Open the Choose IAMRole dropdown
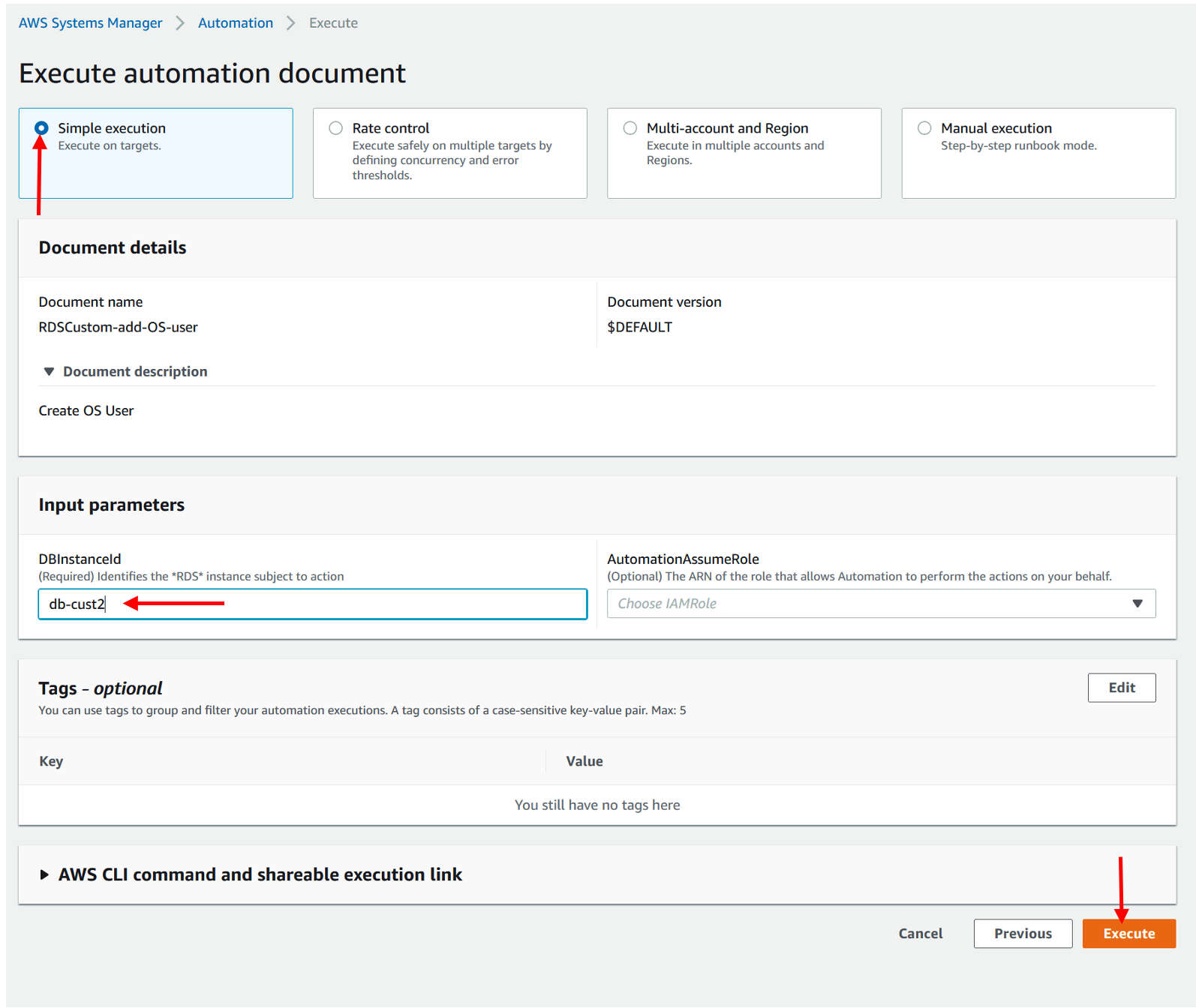Image resolution: width=1196 pixels, height=1008 pixels. [881, 604]
